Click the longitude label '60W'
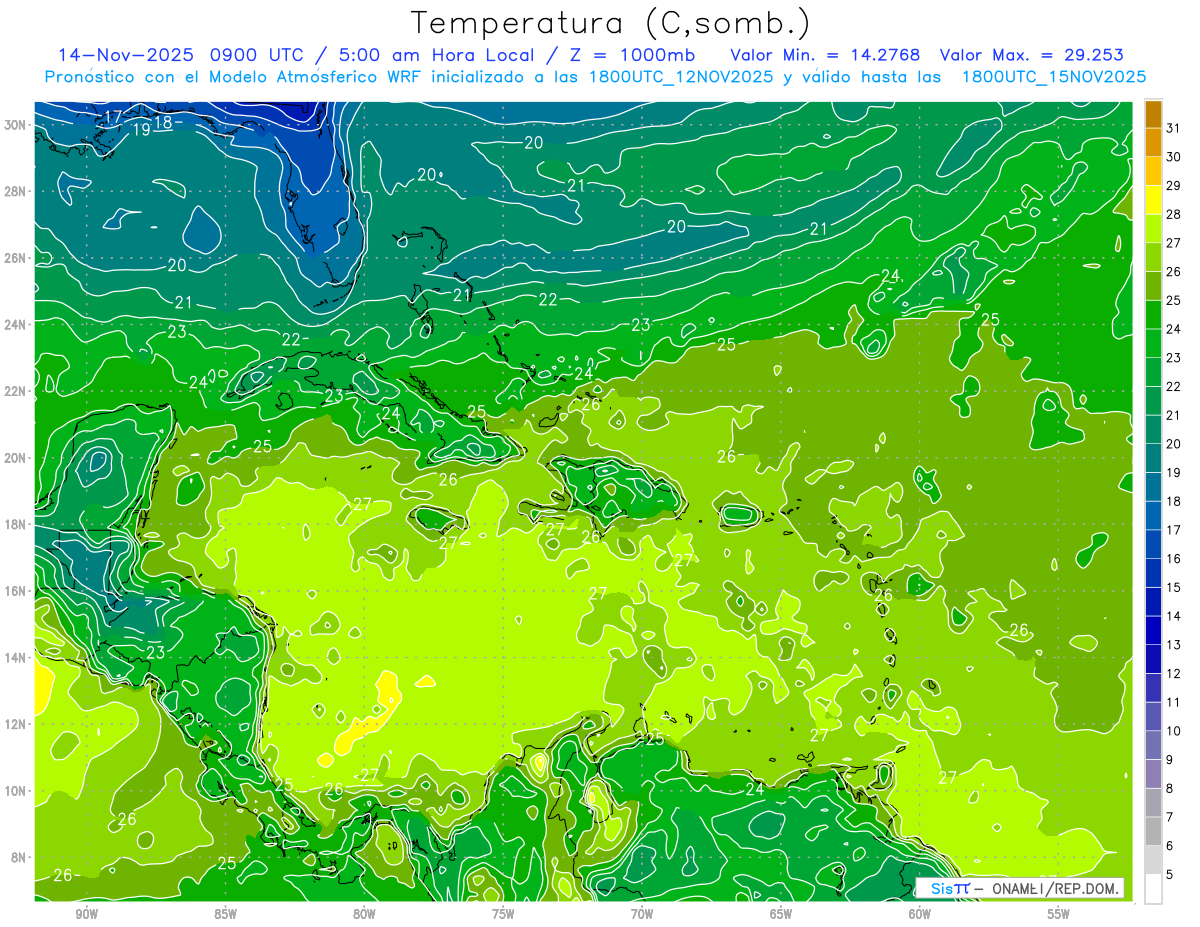 [920, 913]
